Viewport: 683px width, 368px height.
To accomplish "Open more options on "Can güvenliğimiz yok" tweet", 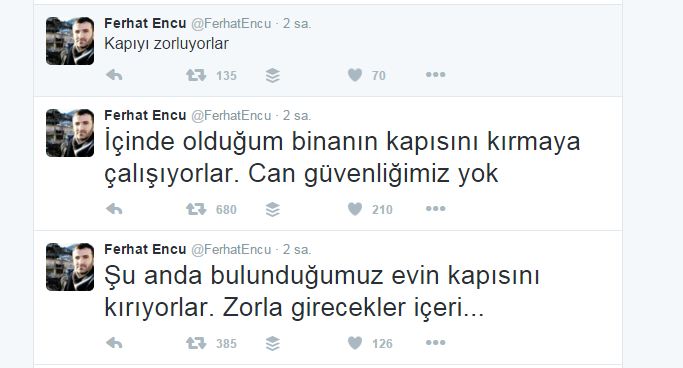I will click(x=436, y=209).
